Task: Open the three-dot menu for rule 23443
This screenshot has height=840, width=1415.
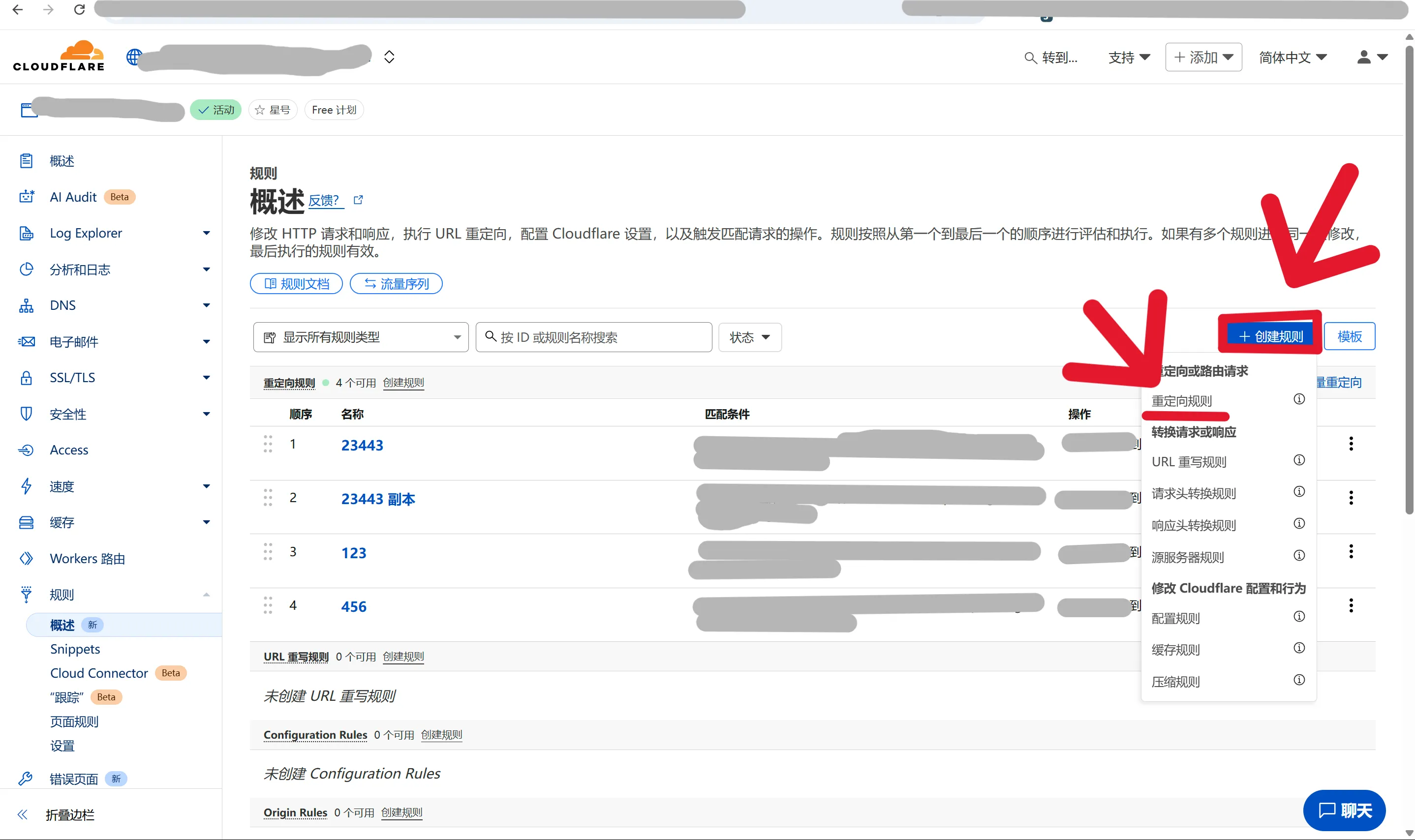Action: coord(1351,444)
